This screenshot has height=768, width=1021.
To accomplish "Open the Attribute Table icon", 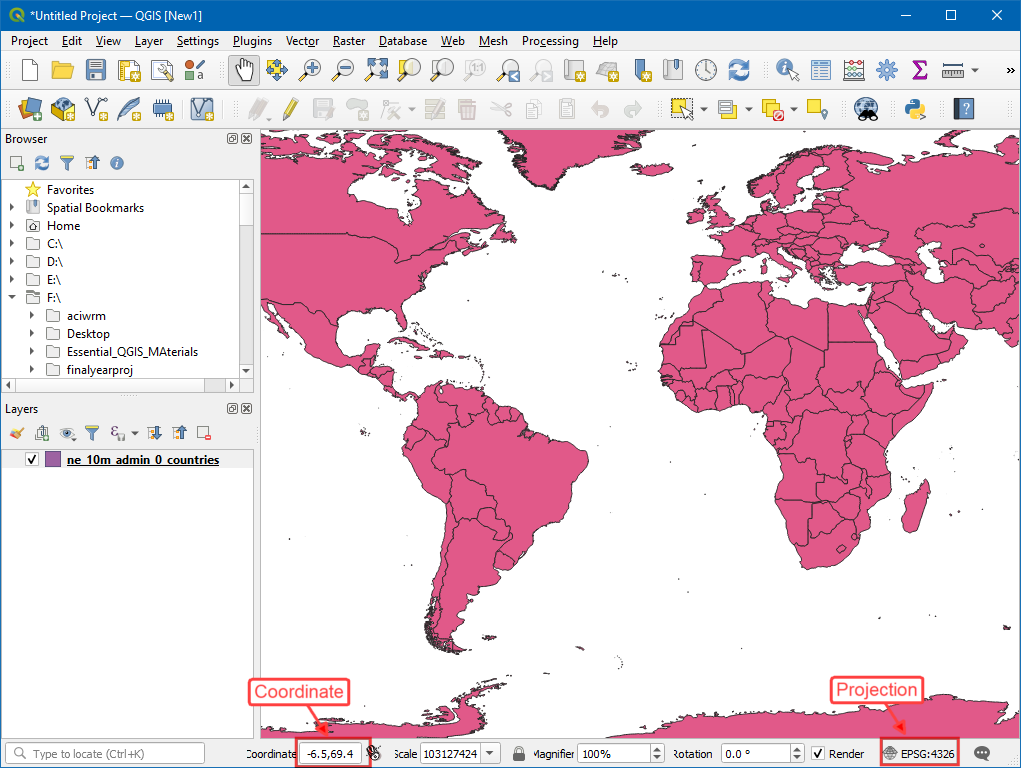I will coord(821,70).
